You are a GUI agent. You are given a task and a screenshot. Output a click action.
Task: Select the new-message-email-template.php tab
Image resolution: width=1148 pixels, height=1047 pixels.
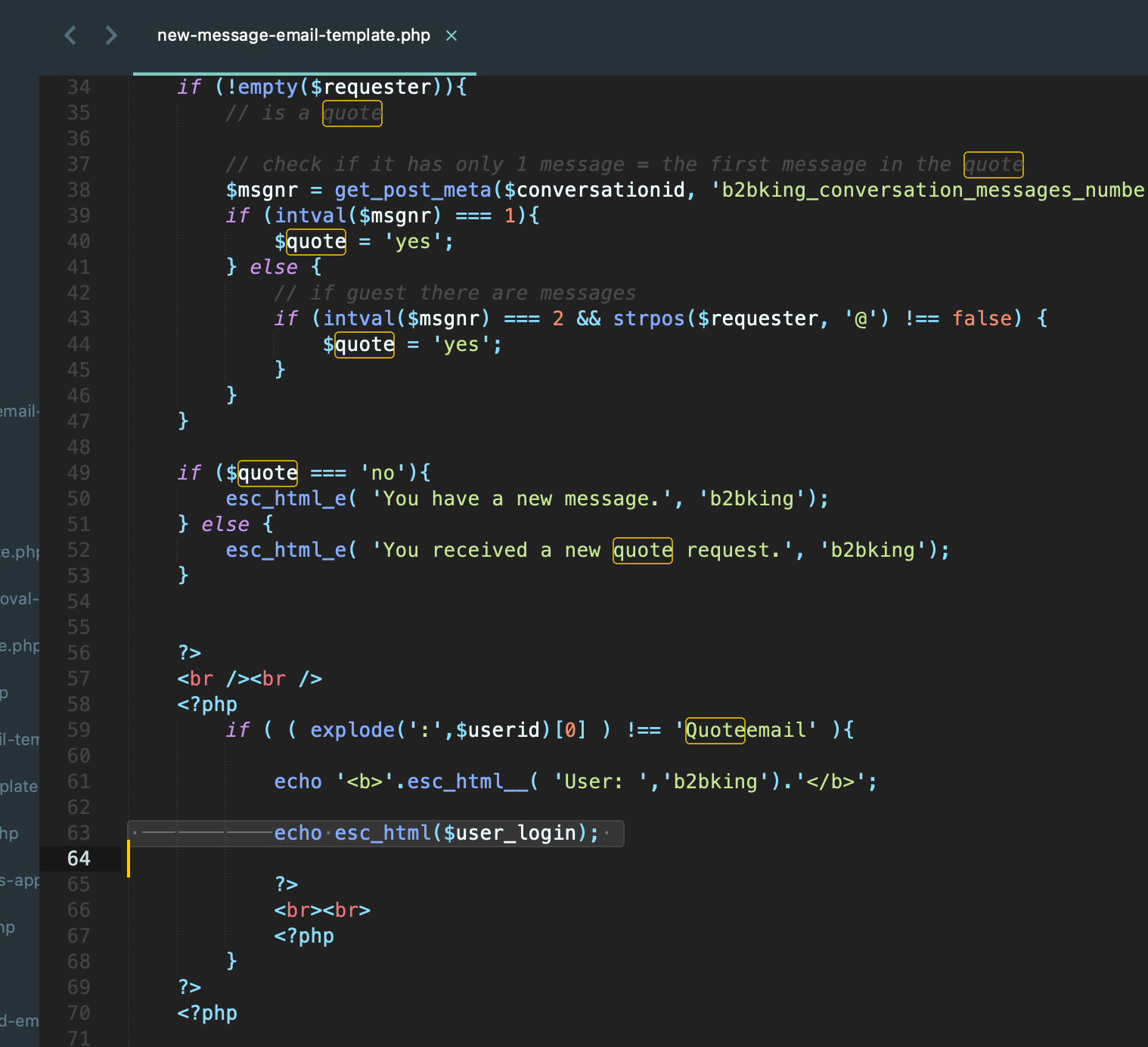[x=293, y=36]
